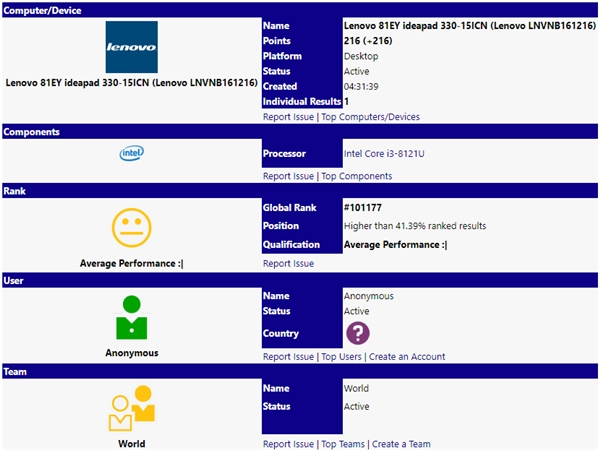This screenshot has width=600, height=450.
Task: Open Top Users link
Action: tap(341, 357)
